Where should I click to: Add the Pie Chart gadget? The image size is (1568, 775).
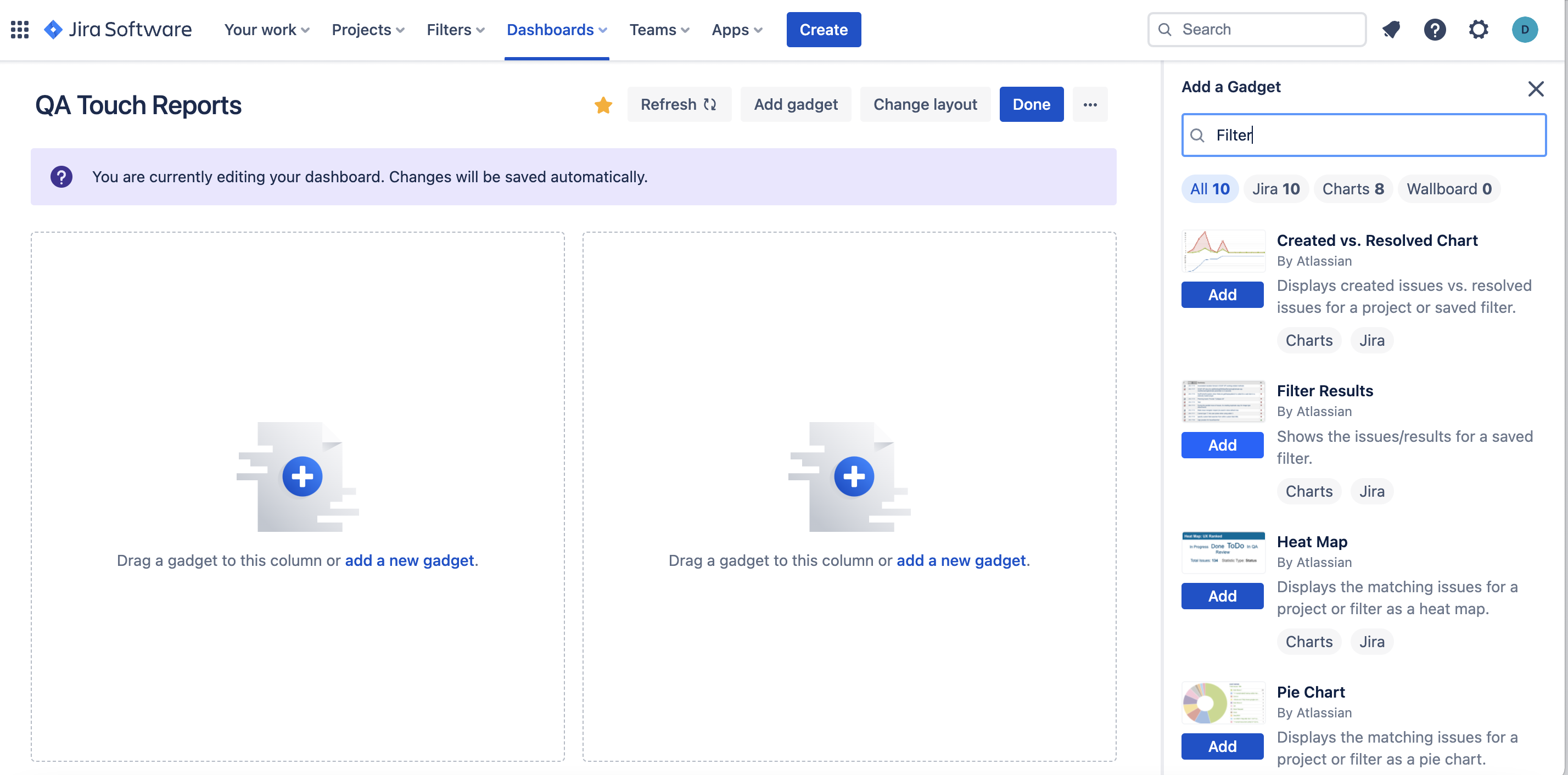coord(1222,746)
